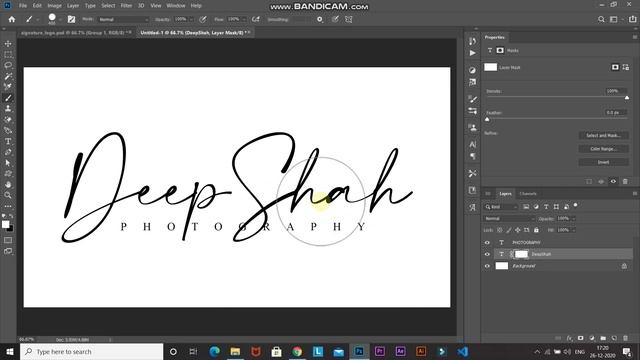The width and height of the screenshot is (640, 360).
Task: Hide the PHOTOGRAPHY layer
Action: coord(487,242)
